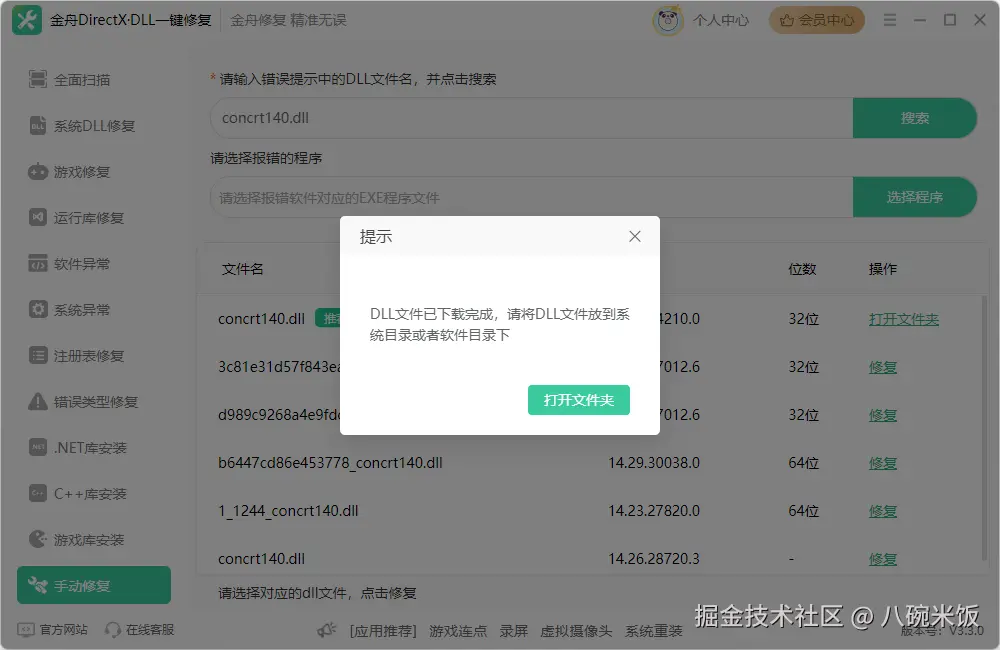This screenshot has width=1000, height=650.
Task: Click 修复 for b6447cd86e453778_concrt140.dll
Action: click(883, 462)
